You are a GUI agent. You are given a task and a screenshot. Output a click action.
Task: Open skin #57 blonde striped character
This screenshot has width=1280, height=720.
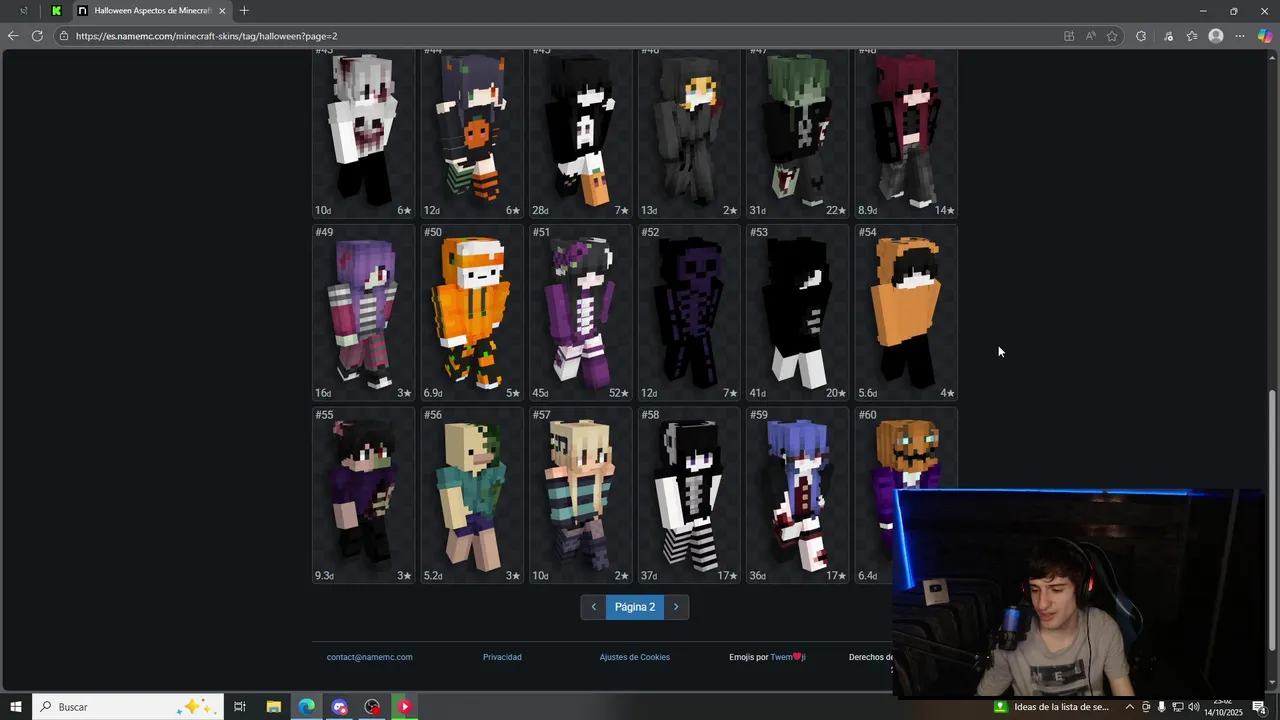coord(581,495)
